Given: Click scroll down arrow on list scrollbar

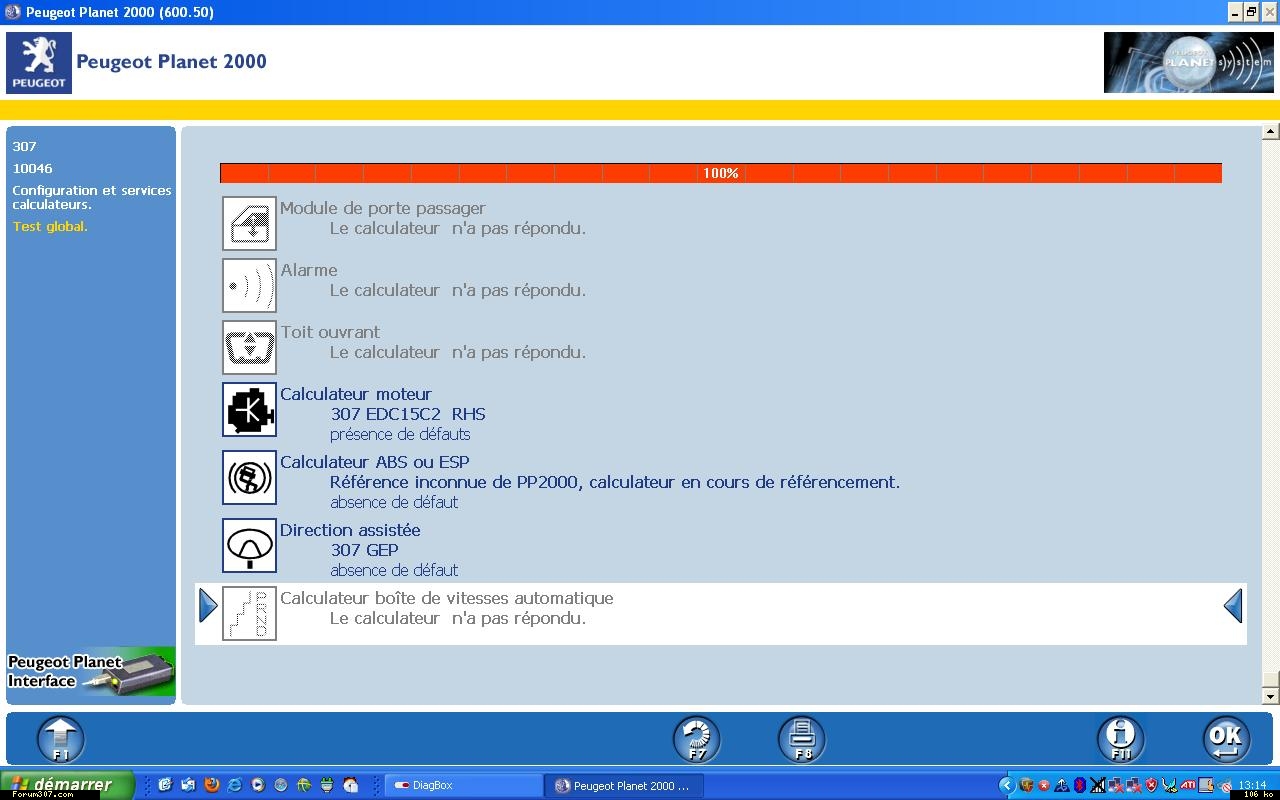Looking at the screenshot, I should 1271,696.
